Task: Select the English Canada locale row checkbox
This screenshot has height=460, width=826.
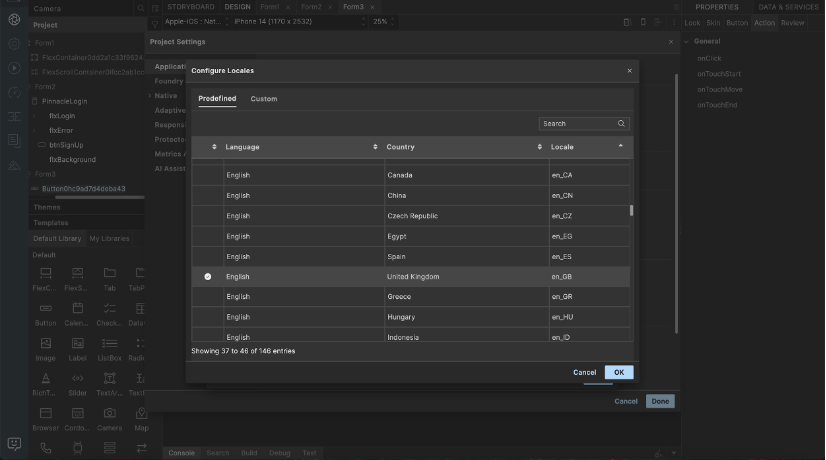Action: (x=208, y=175)
